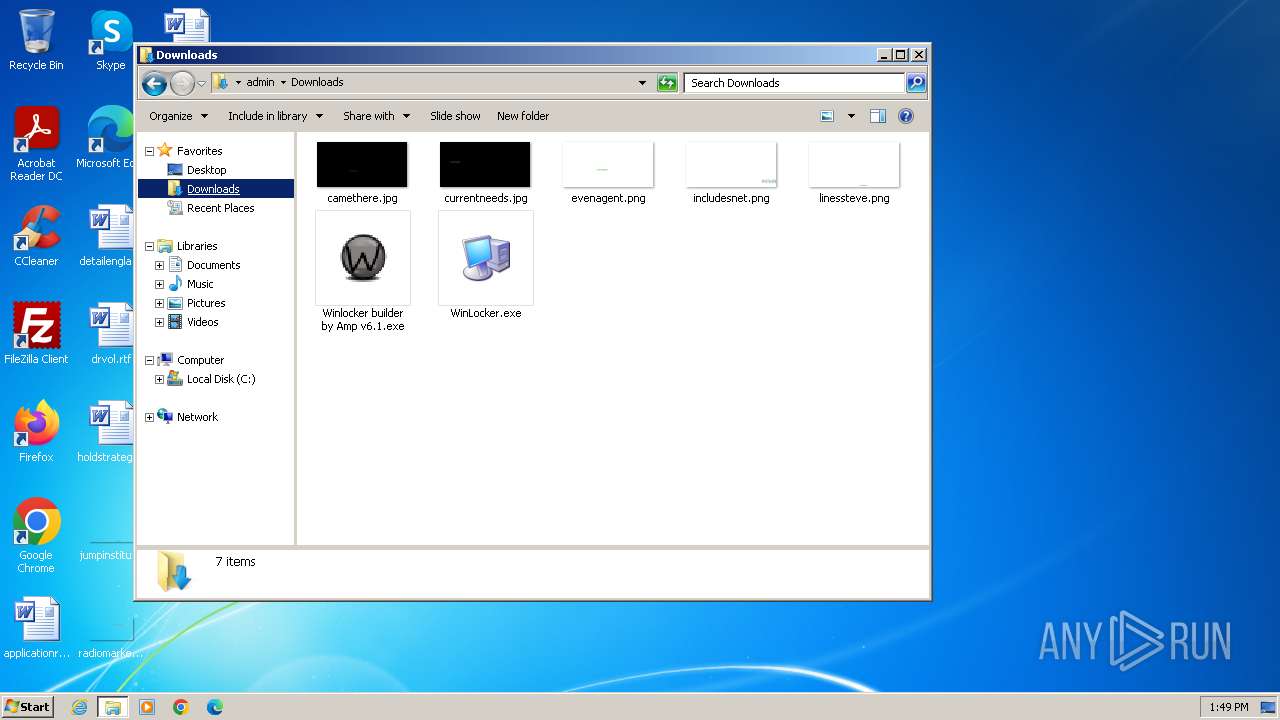Viewport: 1280px width, 720px height.
Task: Expand the Pictures library
Action: coord(159,303)
